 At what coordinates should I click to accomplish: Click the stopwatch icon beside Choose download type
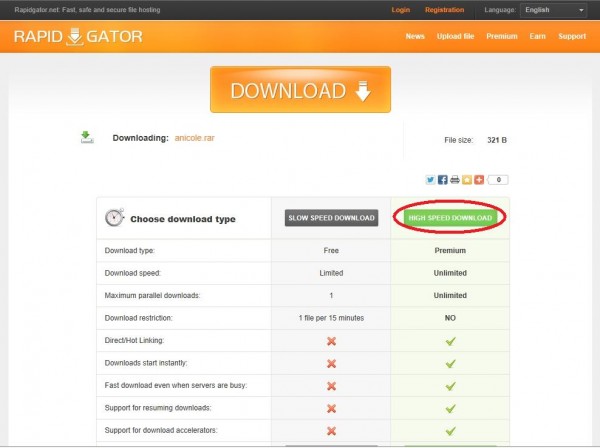115,218
